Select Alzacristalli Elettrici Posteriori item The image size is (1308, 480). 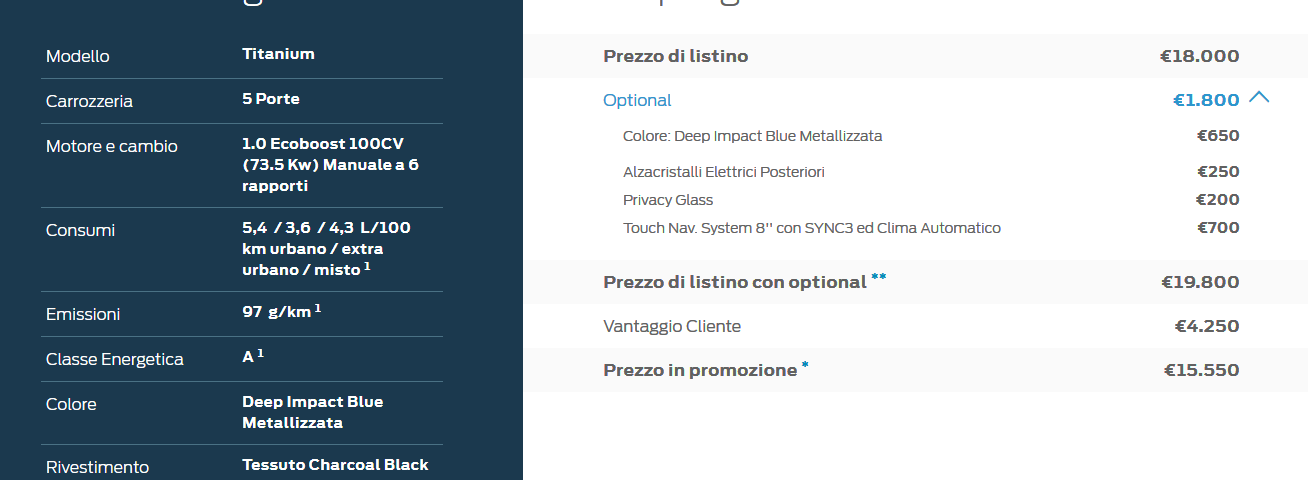pos(723,172)
